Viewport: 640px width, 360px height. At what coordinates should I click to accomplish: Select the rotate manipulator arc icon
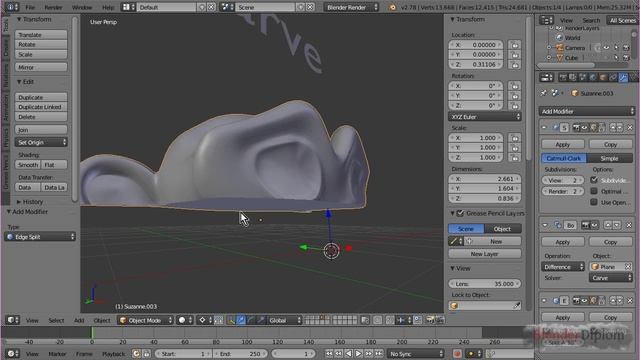point(251,320)
